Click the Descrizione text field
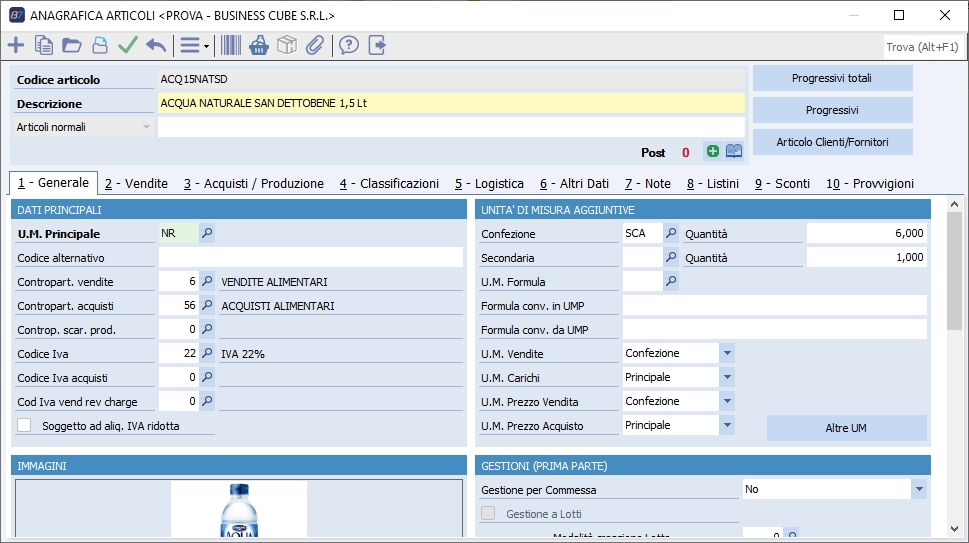This screenshot has width=969, height=543. coord(450,103)
